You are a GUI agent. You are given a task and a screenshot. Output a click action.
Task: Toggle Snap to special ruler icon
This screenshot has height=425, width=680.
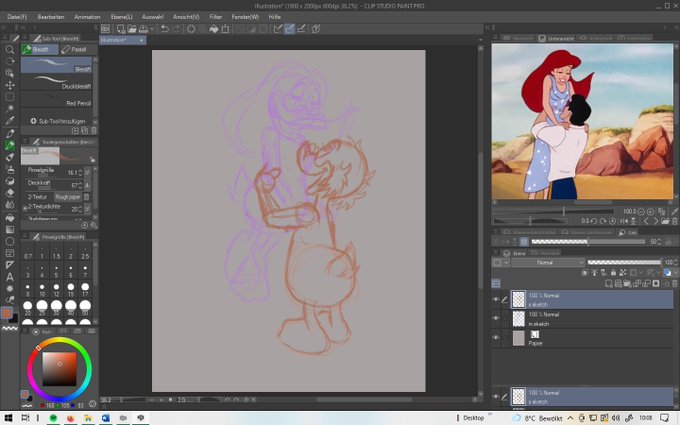pyautogui.click(x=278, y=29)
